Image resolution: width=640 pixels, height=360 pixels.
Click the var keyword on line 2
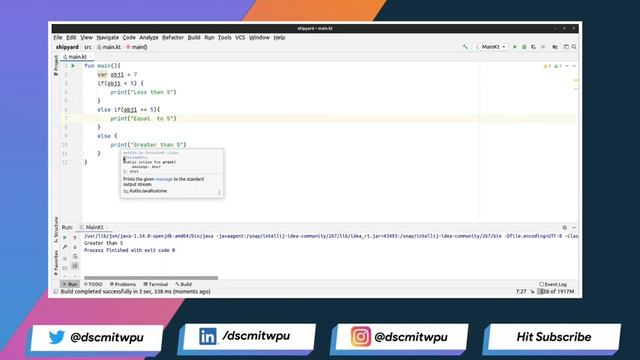click(102, 75)
